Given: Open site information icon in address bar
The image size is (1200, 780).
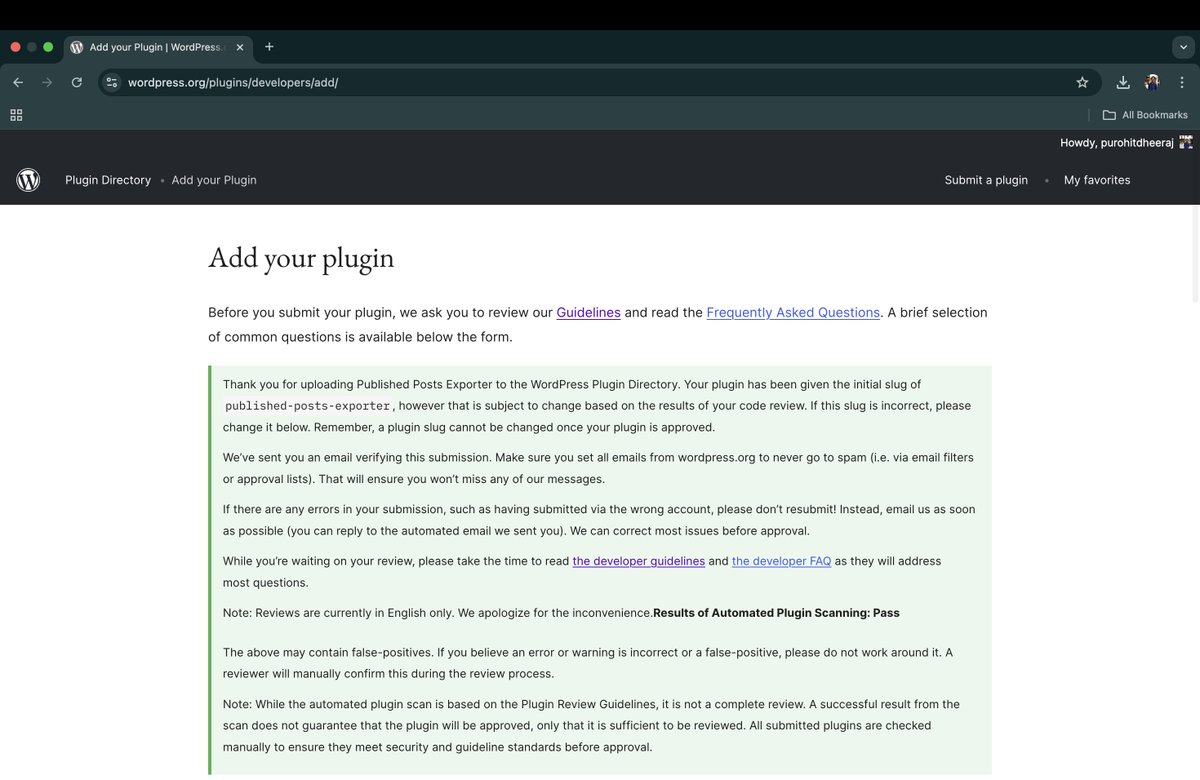Looking at the screenshot, I should 112,82.
